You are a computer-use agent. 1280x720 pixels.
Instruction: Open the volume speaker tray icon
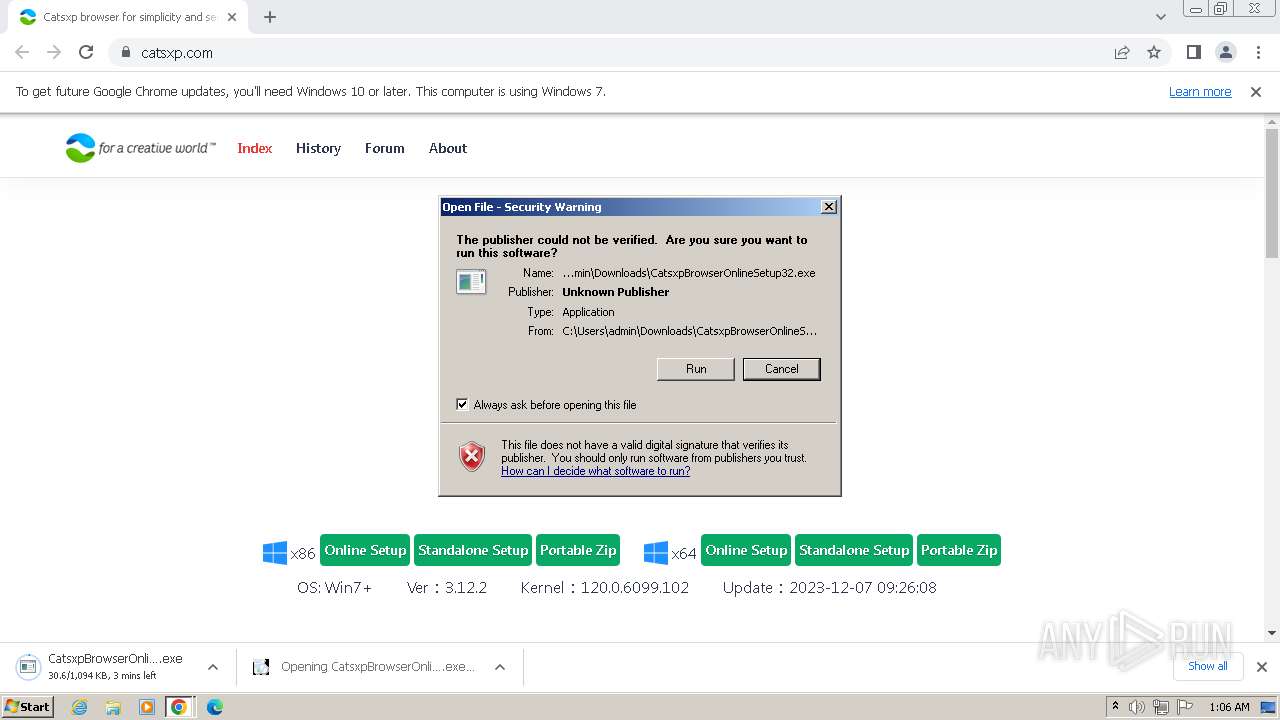click(x=1137, y=707)
